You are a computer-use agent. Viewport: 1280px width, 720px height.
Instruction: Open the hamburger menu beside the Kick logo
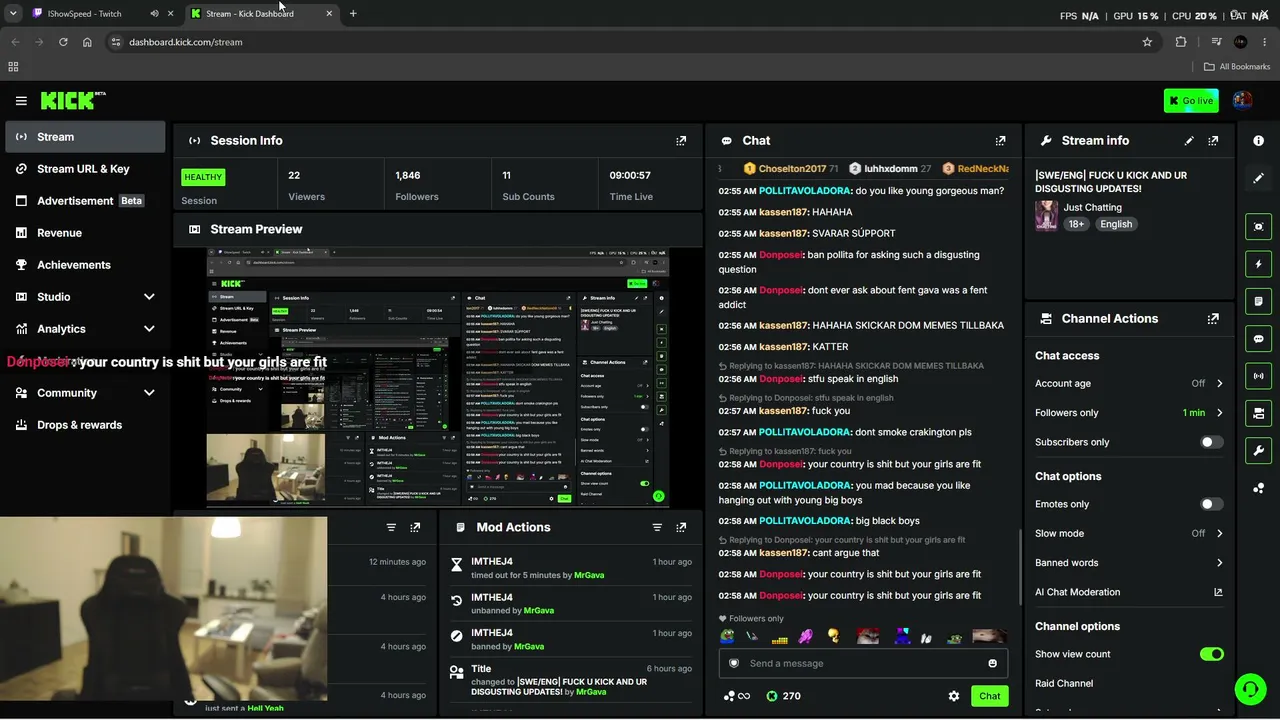pyautogui.click(x=21, y=101)
